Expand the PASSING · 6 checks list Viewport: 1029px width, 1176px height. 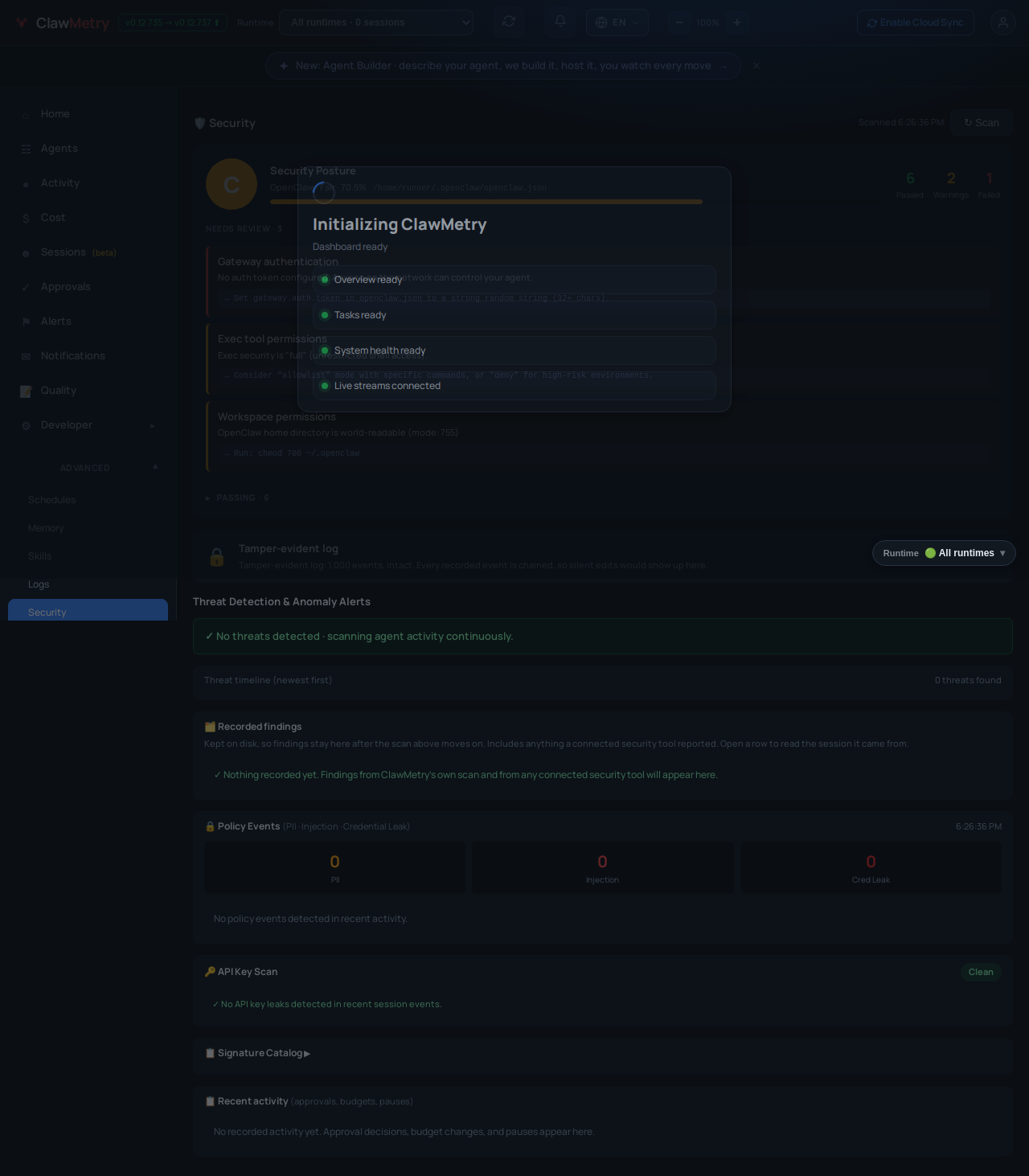pyautogui.click(x=237, y=498)
